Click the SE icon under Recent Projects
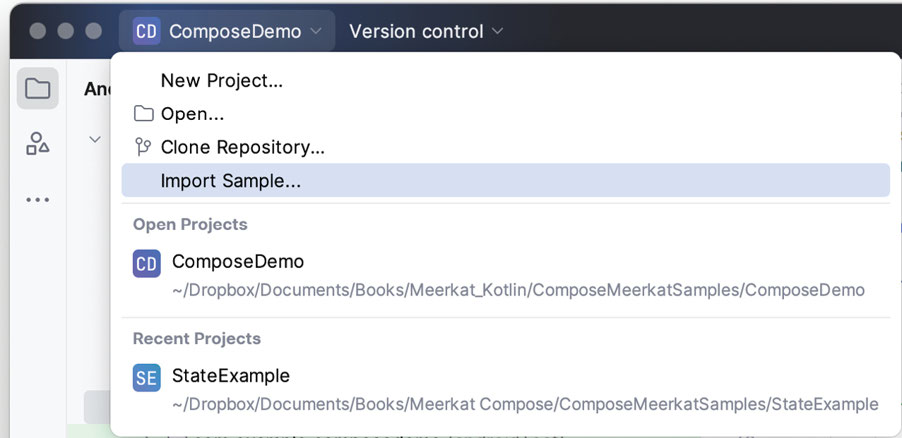Screen dimensions: 902x438 click(146, 377)
